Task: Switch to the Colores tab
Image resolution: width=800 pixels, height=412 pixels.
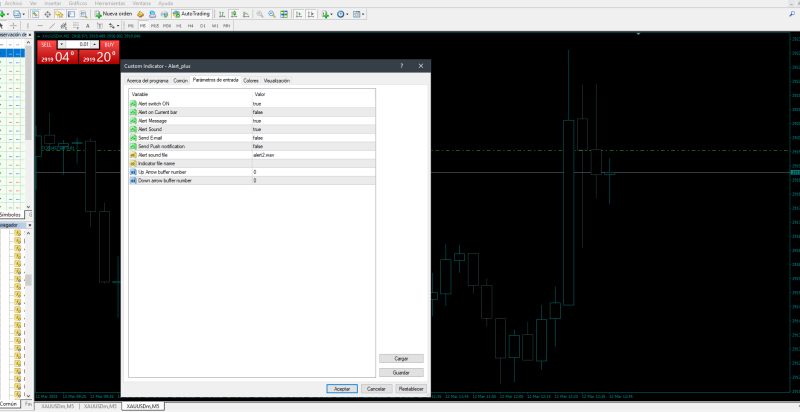Action: pos(250,80)
